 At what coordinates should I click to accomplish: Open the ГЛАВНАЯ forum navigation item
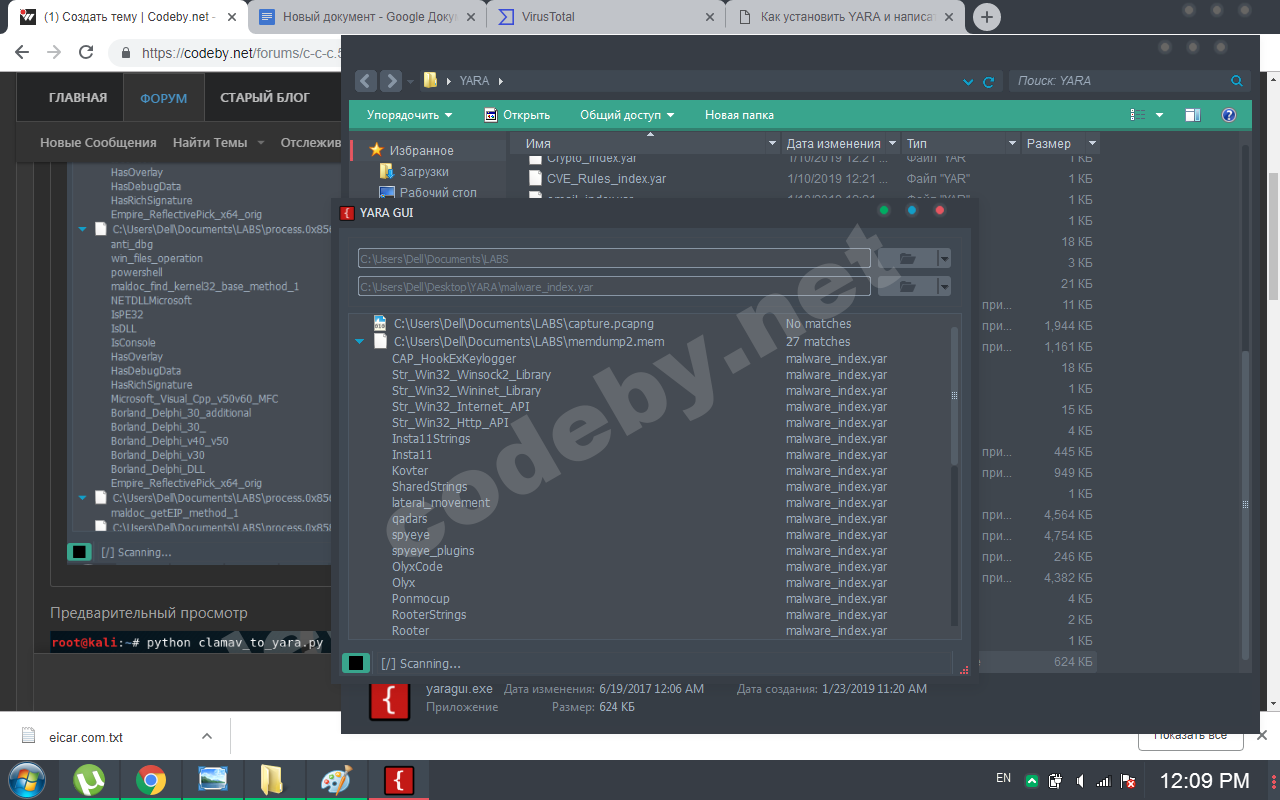point(78,97)
